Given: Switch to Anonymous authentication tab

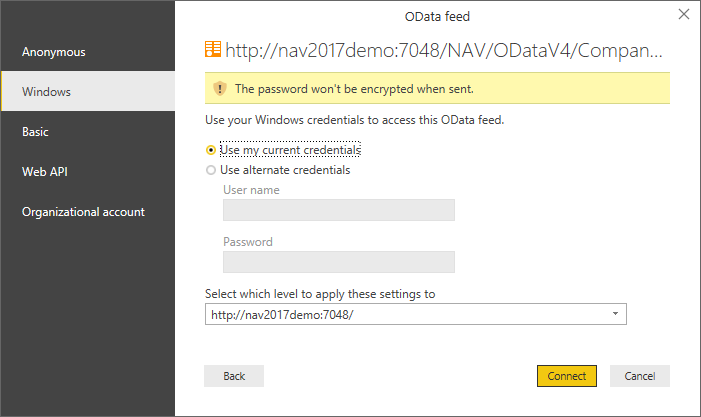Looking at the screenshot, I should pyautogui.click(x=54, y=52).
